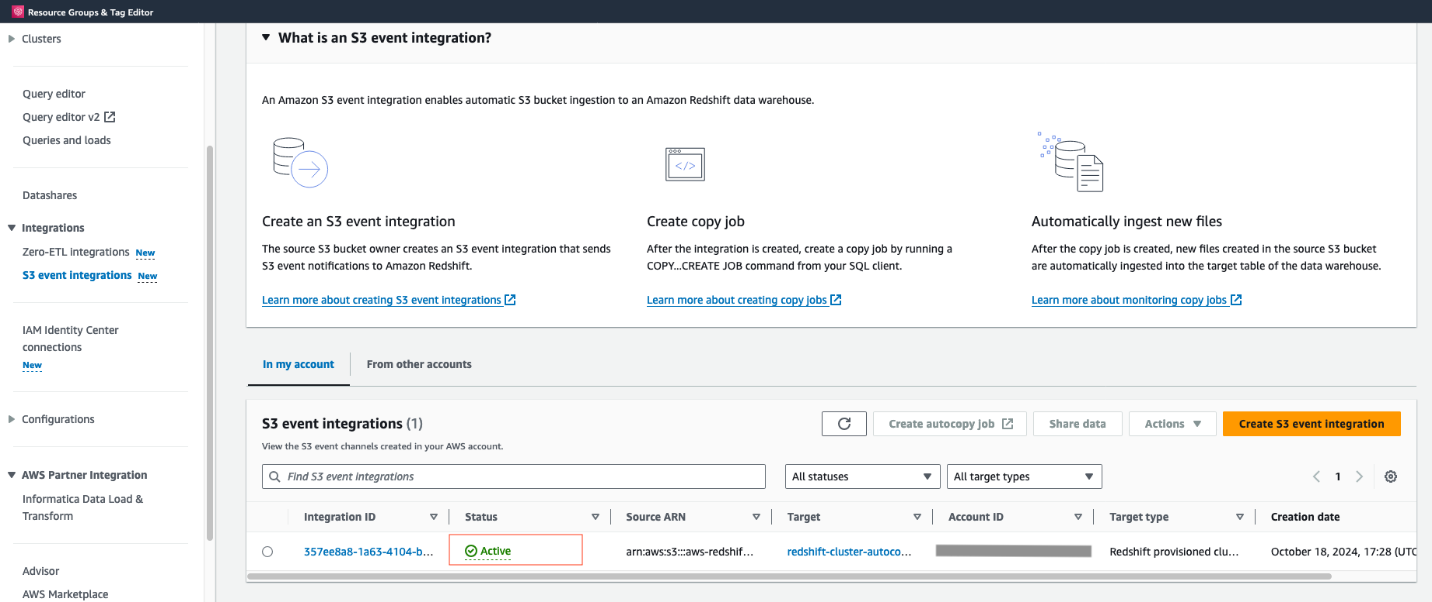Click page number 1 in pagination
This screenshot has height=602, width=1432.
point(1338,477)
